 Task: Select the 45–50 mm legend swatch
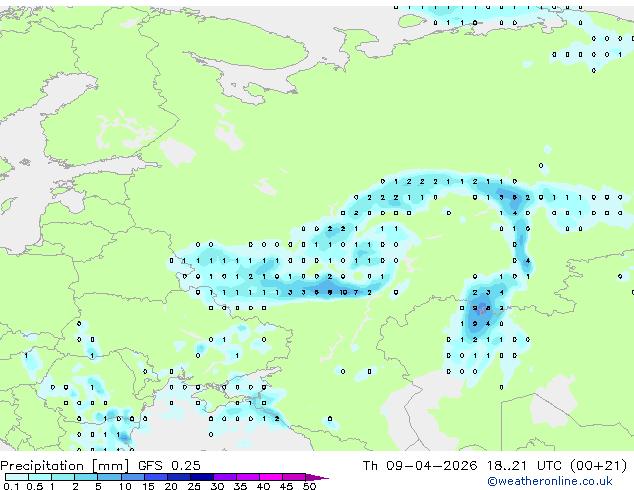point(294,477)
